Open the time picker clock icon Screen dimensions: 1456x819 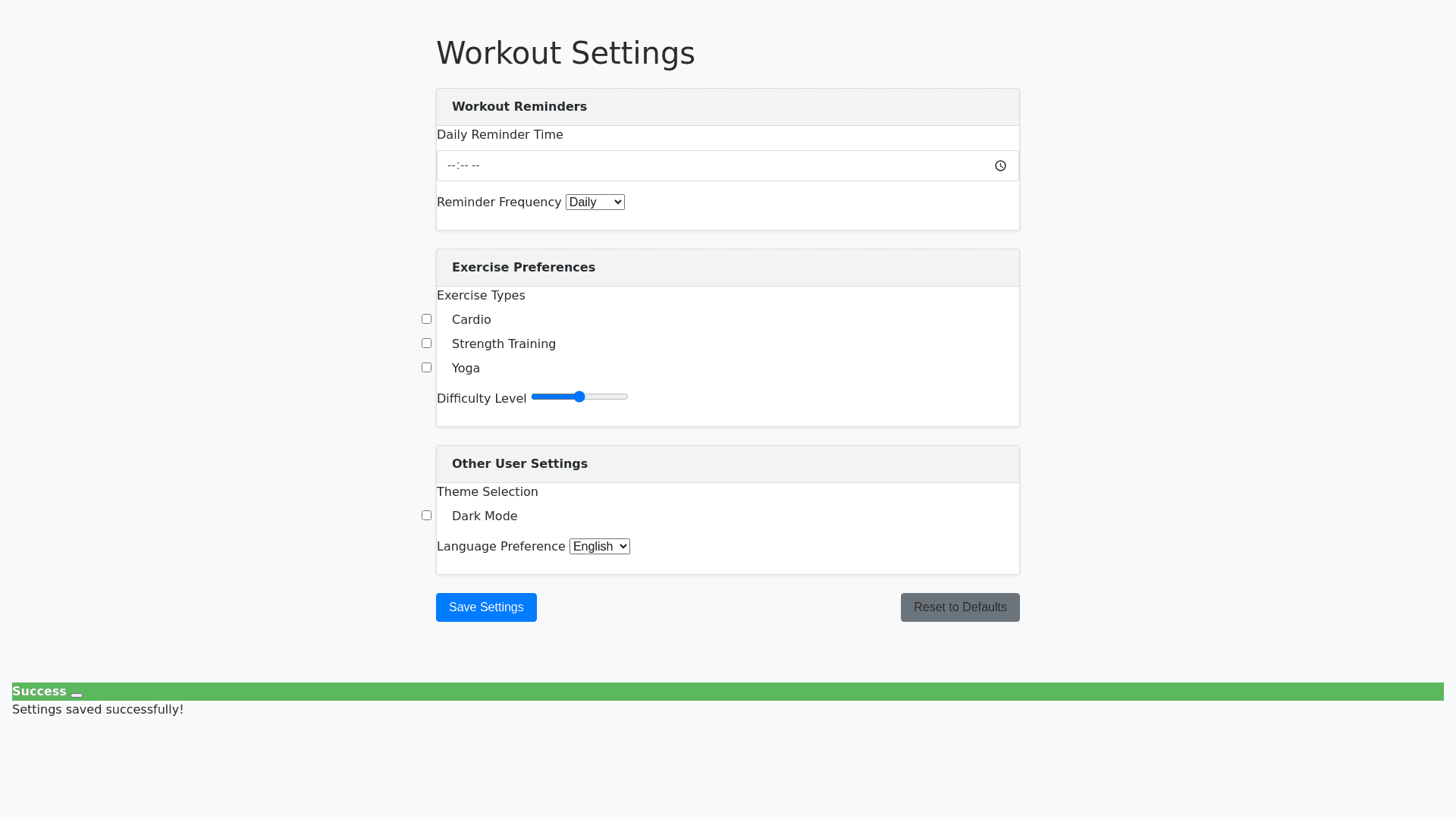1000,166
